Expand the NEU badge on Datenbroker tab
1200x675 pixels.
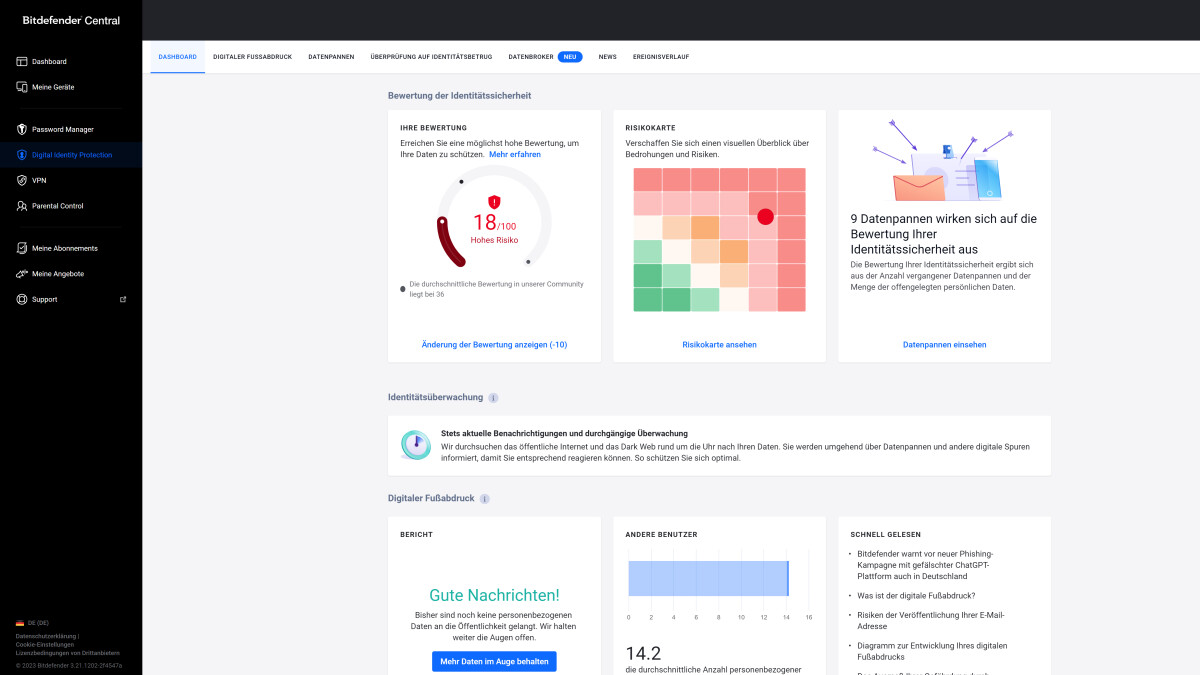(x=569, y=57)
